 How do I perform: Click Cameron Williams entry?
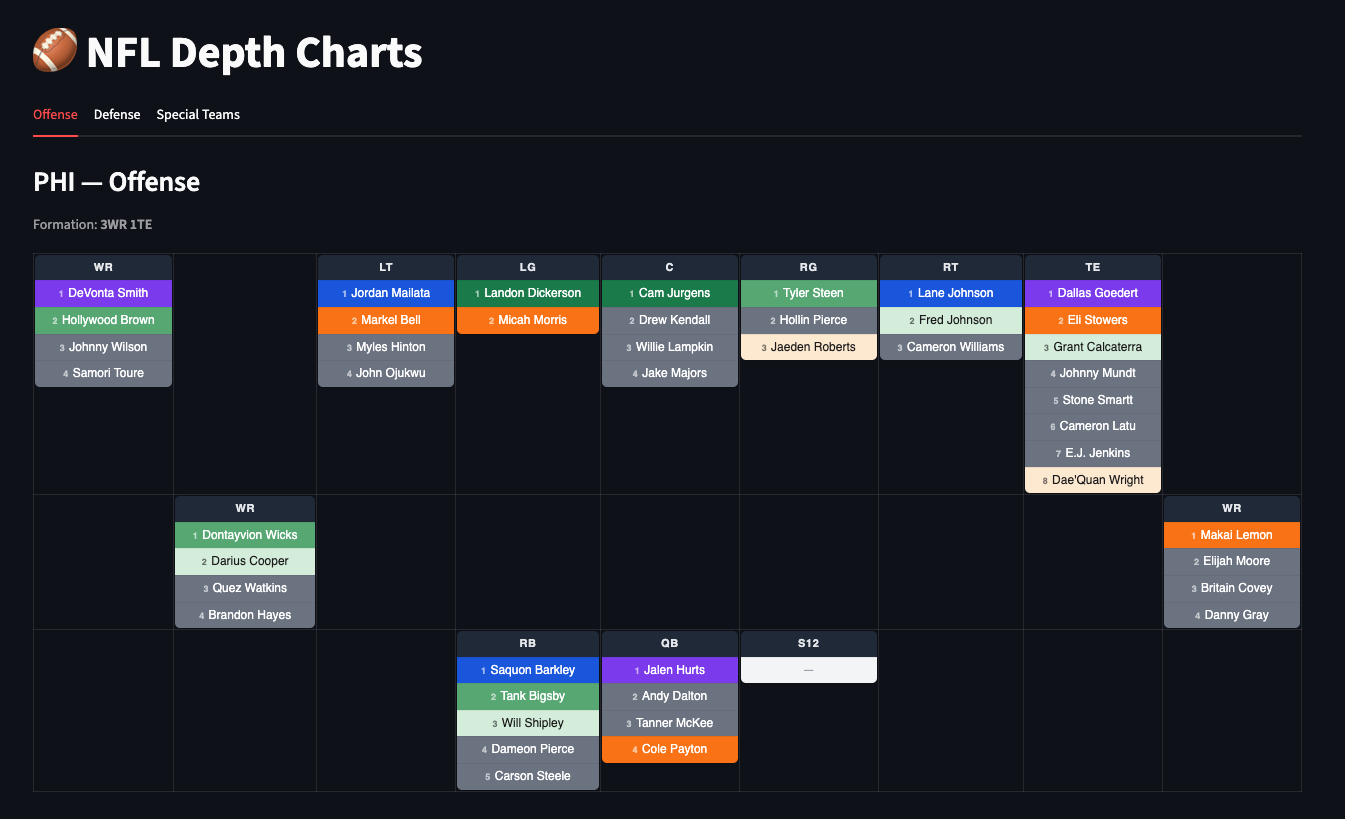coord(951,347)
